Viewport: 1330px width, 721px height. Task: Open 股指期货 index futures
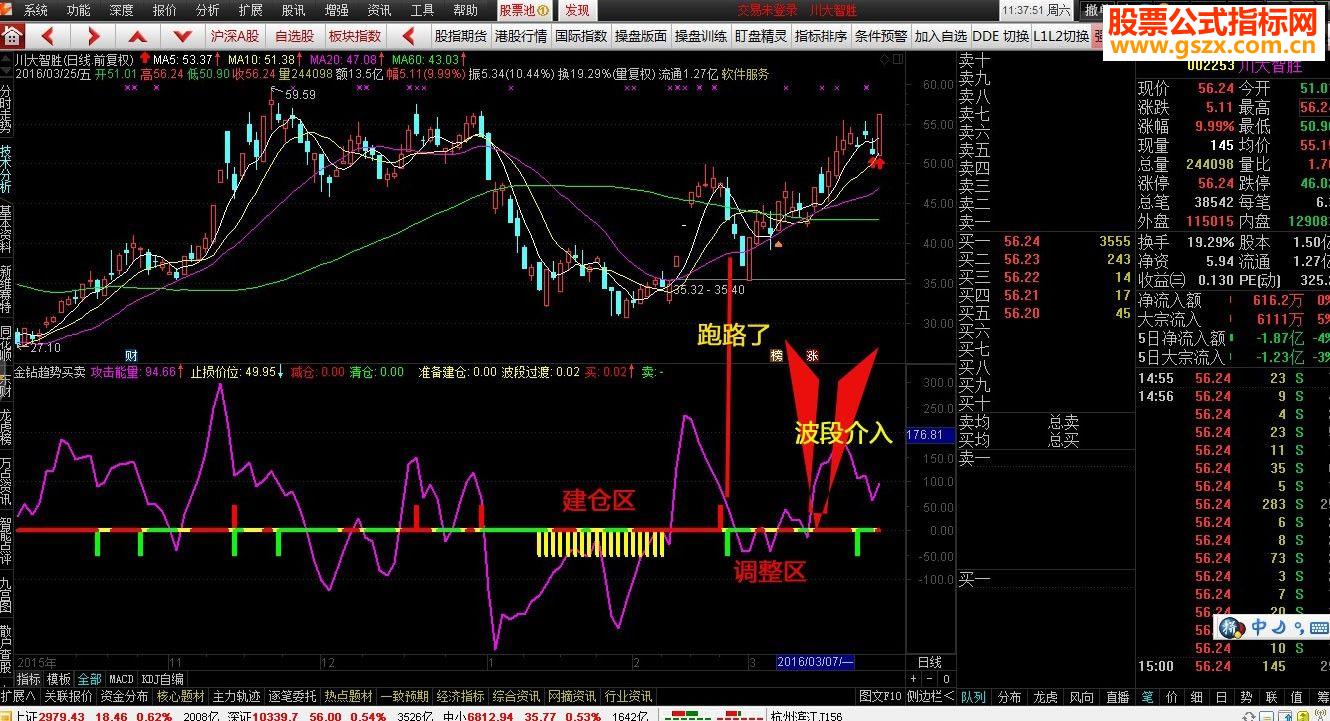459,36
